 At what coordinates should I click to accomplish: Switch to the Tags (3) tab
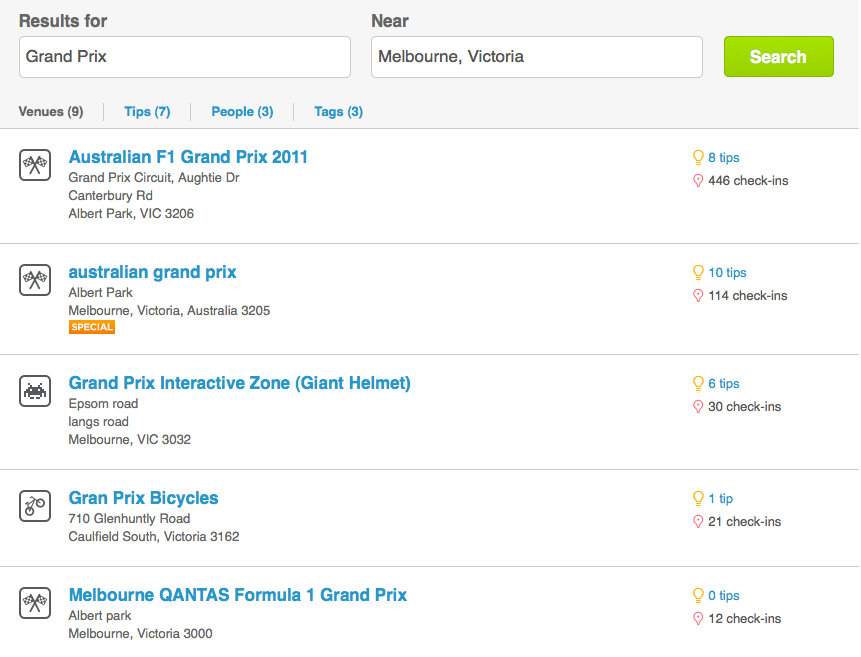338,112
